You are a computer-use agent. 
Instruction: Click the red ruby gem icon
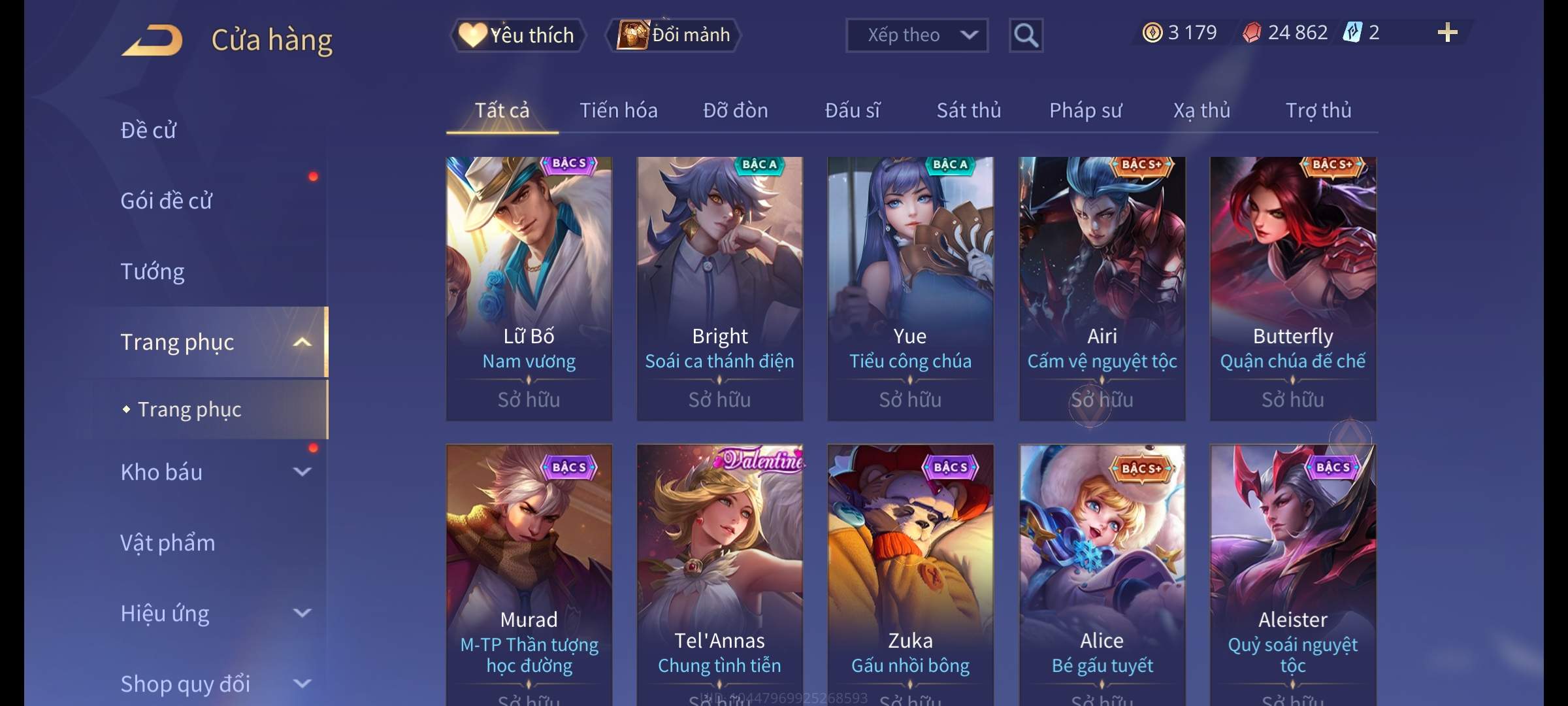1251,33
